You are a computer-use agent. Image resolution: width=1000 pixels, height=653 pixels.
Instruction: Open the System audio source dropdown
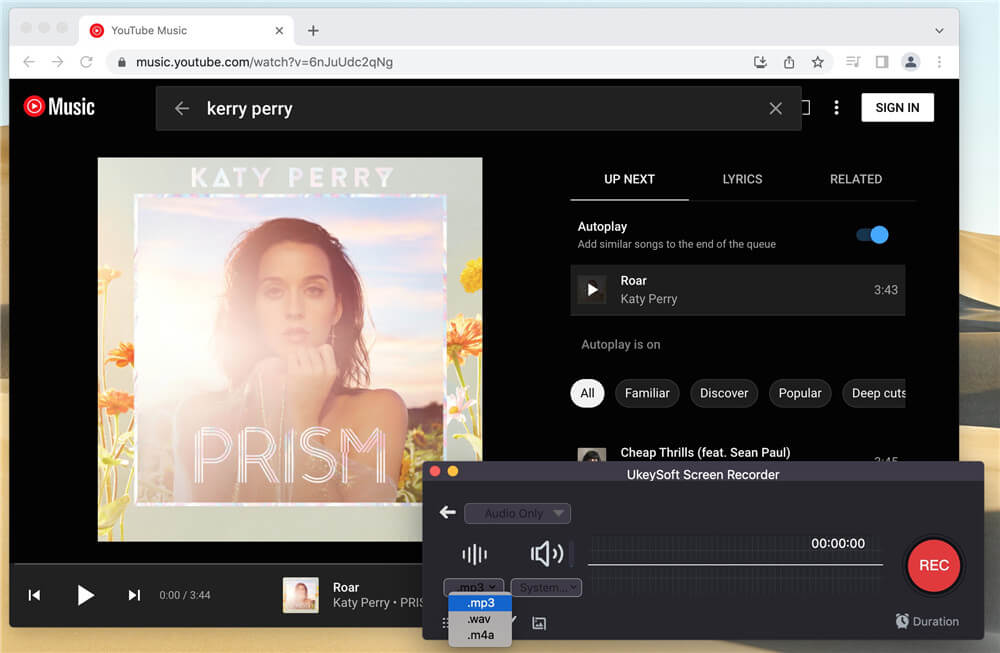click(x=547, y=587)
